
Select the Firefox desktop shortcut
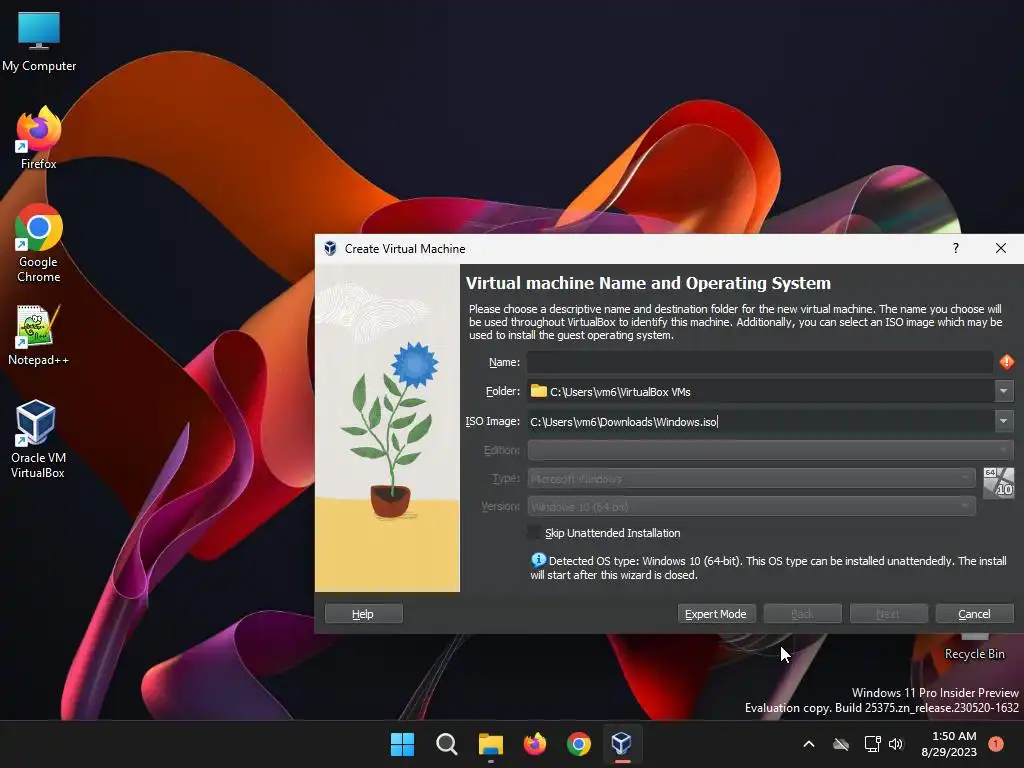pyautogui.click(x=39, y=137)
